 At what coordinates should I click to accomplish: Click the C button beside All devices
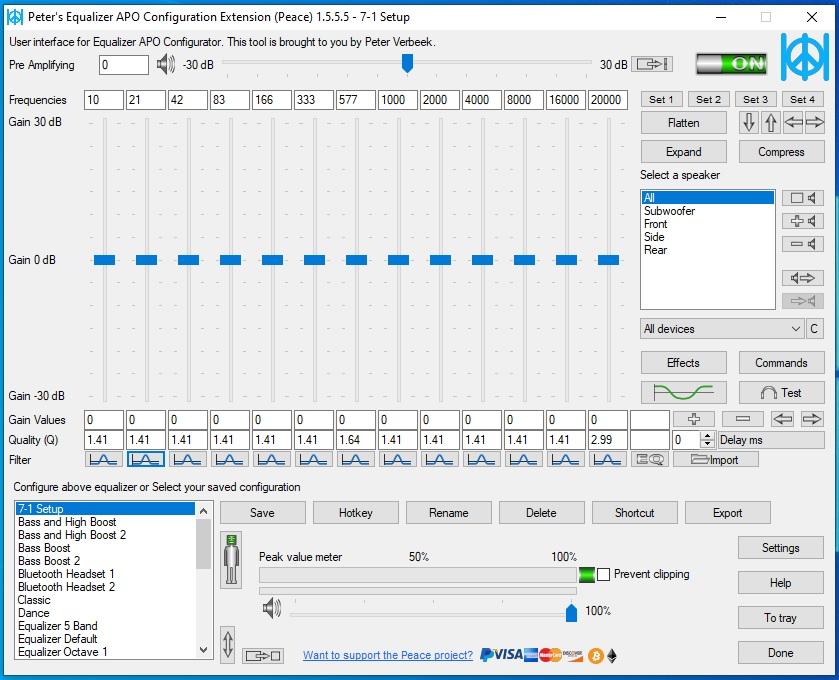(x=814, y=328)
